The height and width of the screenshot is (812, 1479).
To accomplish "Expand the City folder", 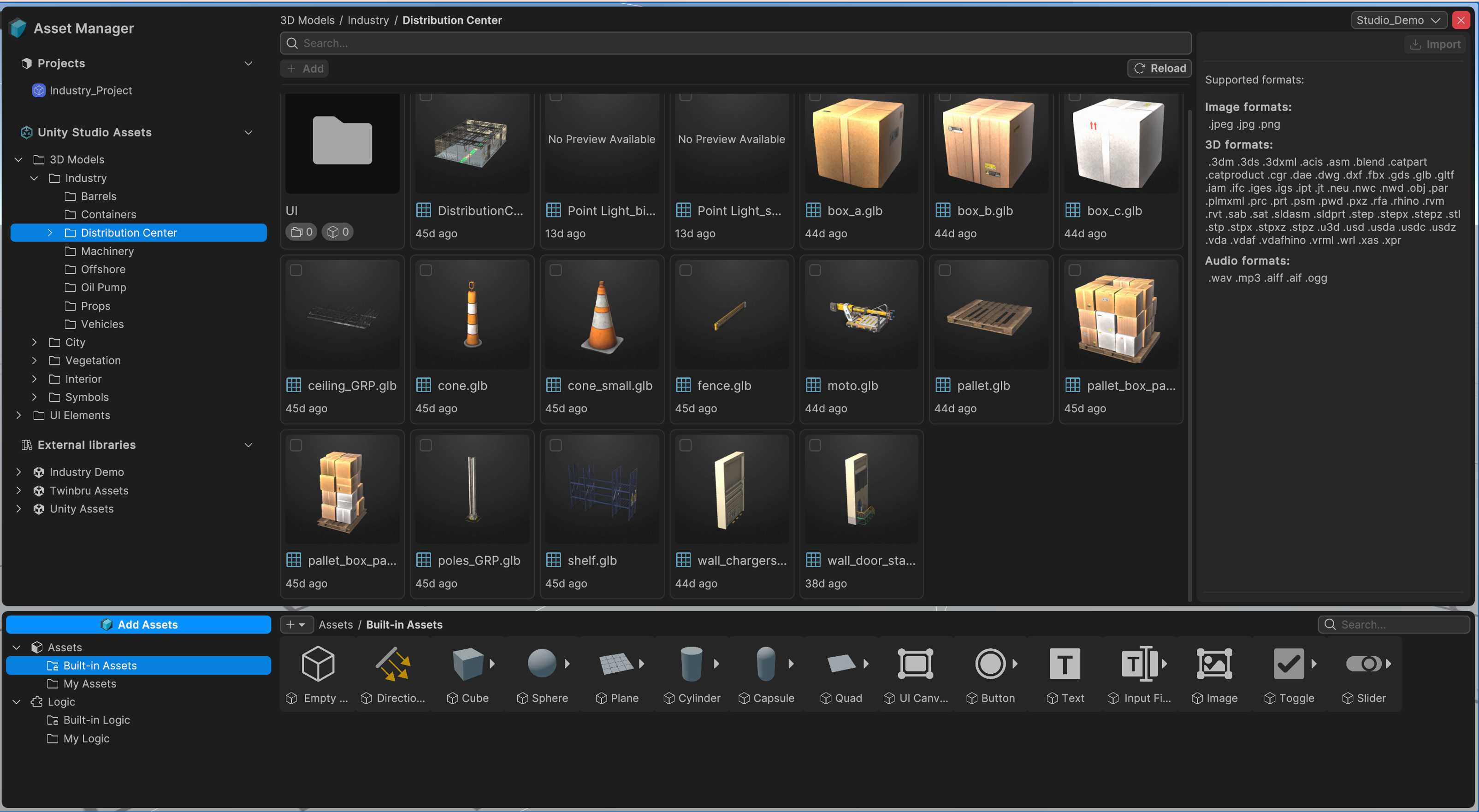I will pyautogui.click(x=35, y=342).
